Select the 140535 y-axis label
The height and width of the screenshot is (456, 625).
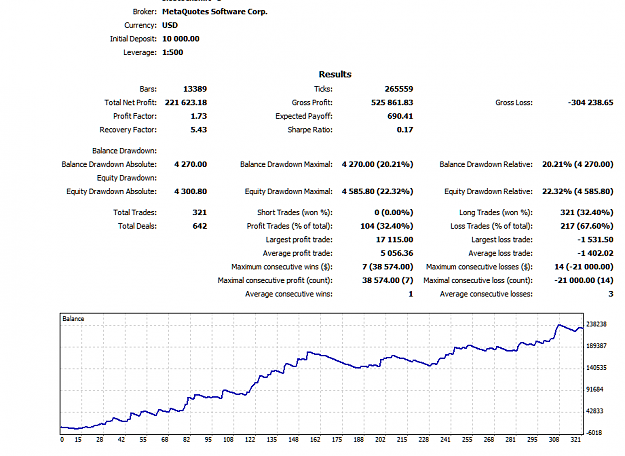pos(596,368)
